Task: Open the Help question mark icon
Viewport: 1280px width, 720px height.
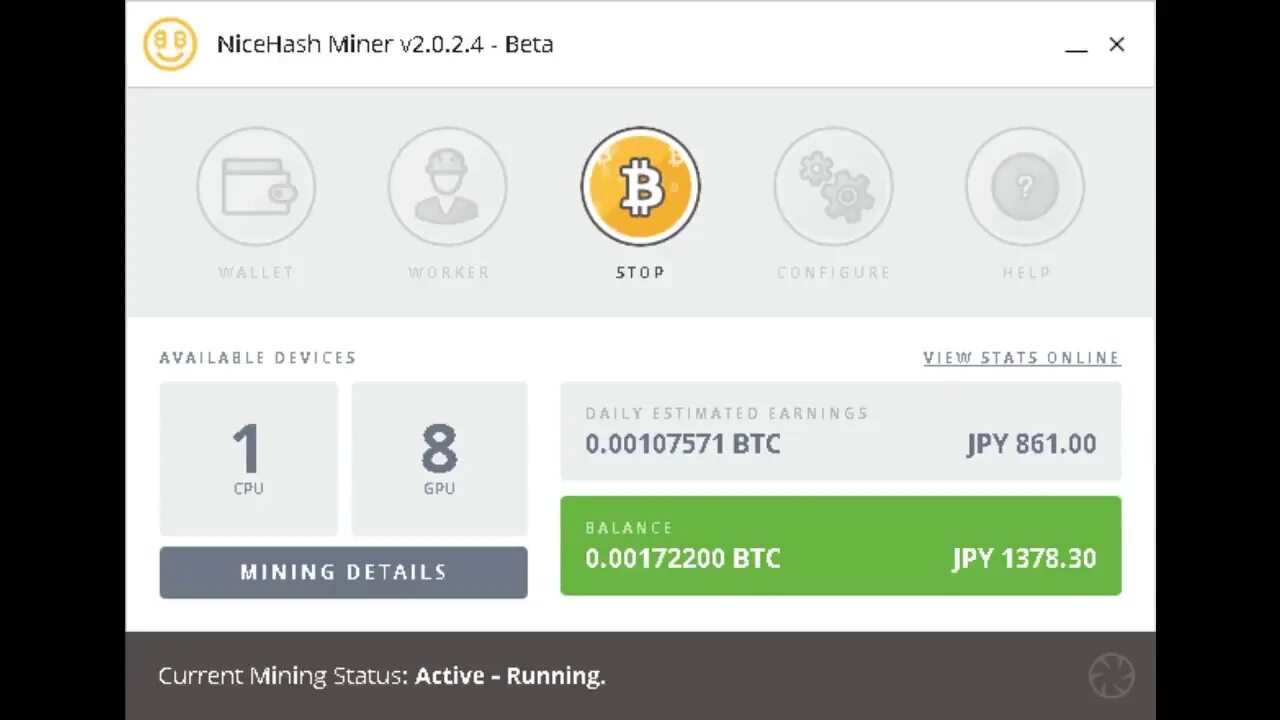Action: pos(1025,186)
